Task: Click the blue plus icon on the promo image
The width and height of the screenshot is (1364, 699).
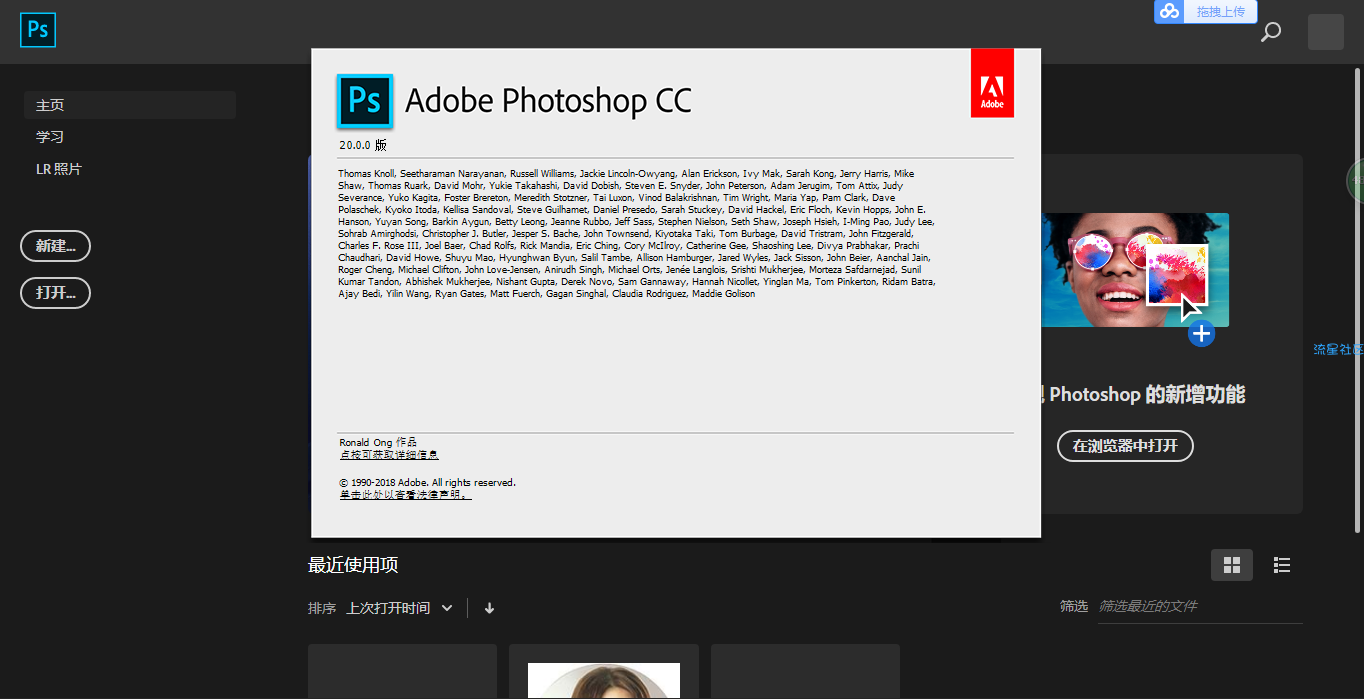Action: click(x=1201, y=334)
